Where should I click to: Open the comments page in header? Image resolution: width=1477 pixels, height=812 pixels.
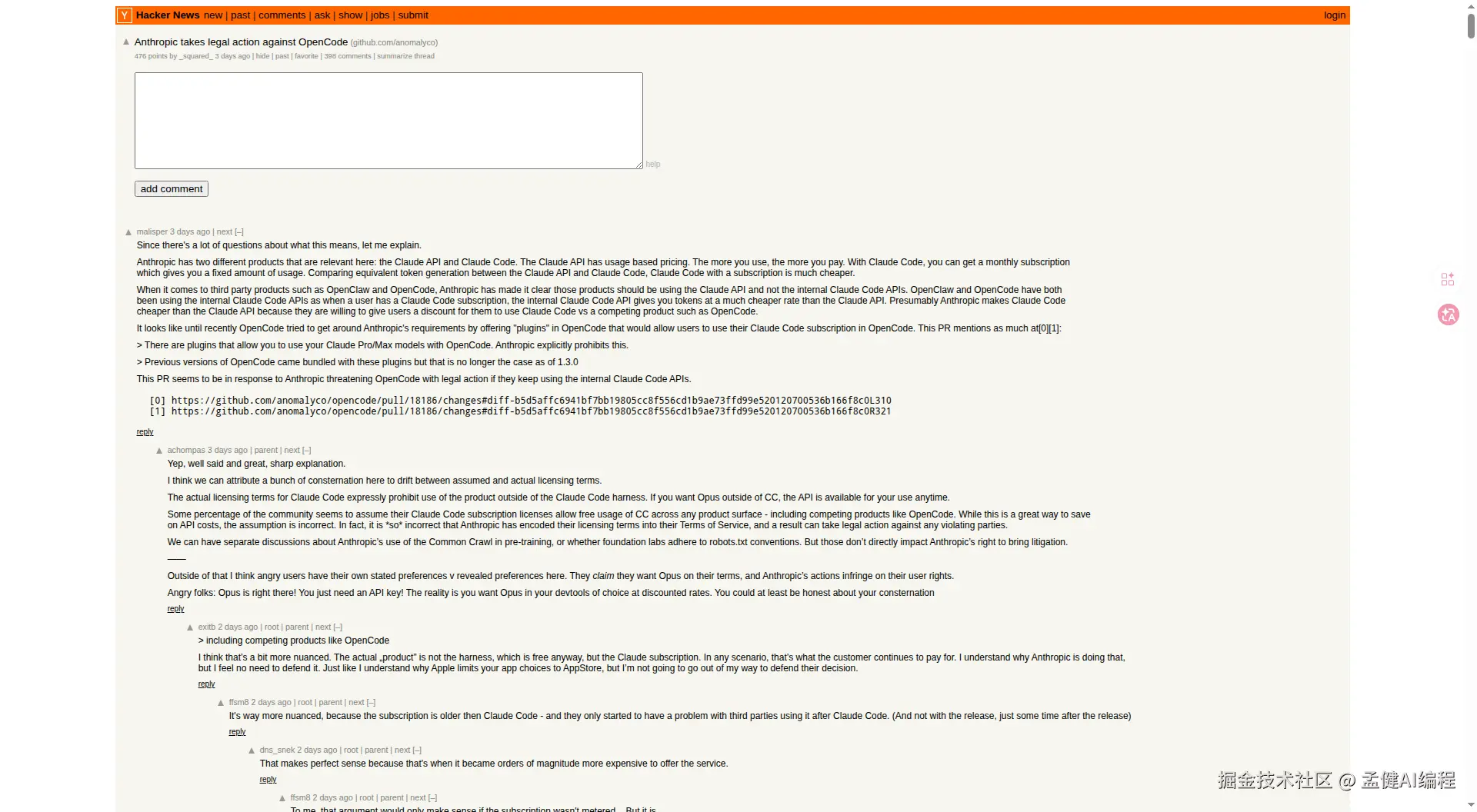coord(282,15)
